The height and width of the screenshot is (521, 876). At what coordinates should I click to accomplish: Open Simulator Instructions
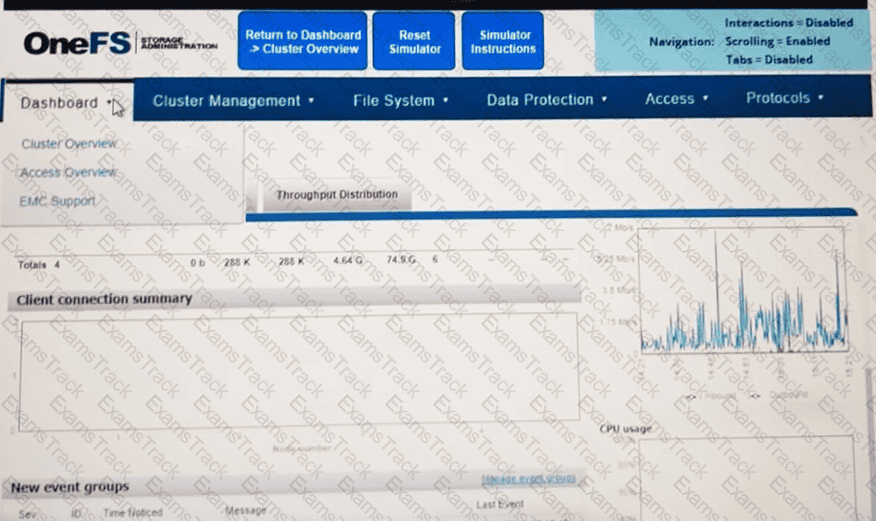pyautogui.click(x=503, y=41)
